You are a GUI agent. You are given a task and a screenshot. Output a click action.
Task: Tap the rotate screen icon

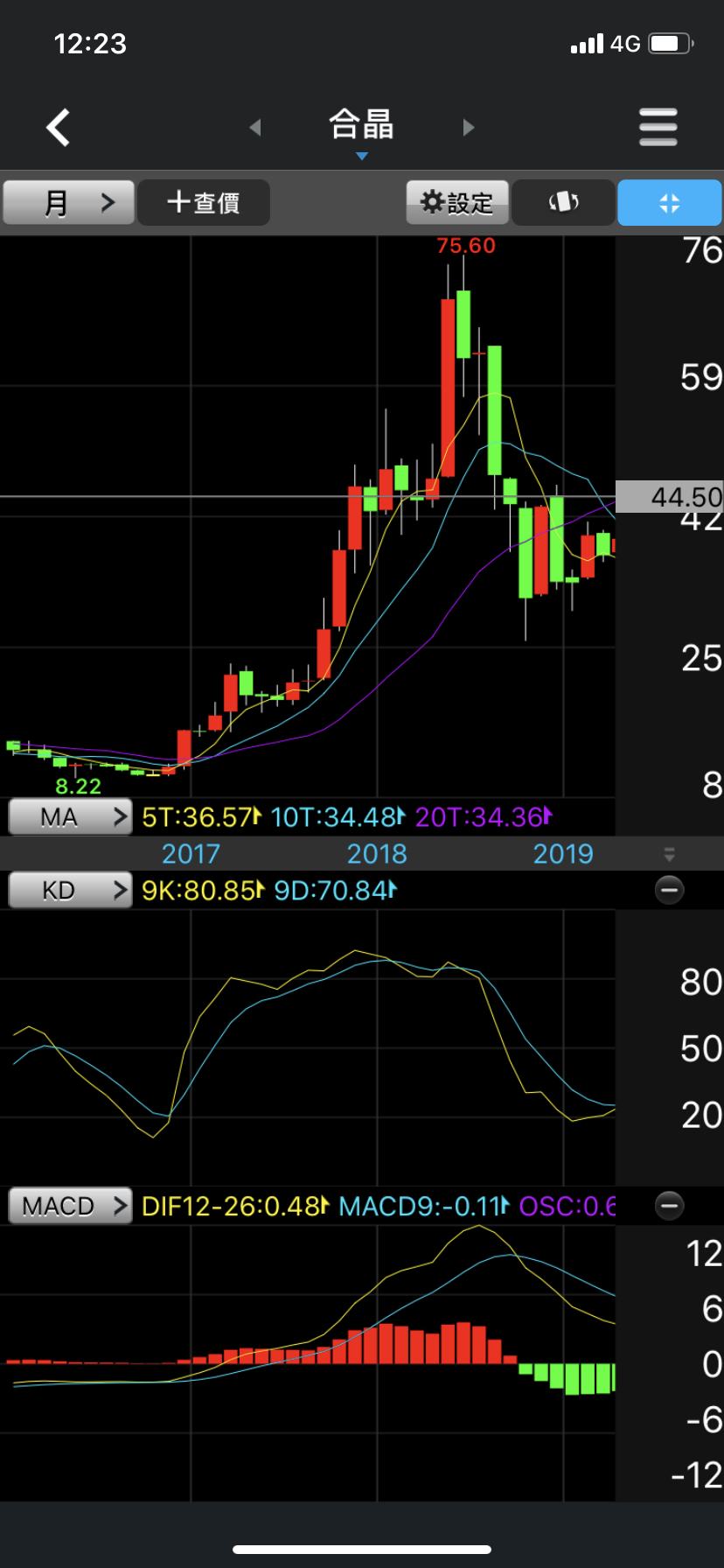point(563,203)
